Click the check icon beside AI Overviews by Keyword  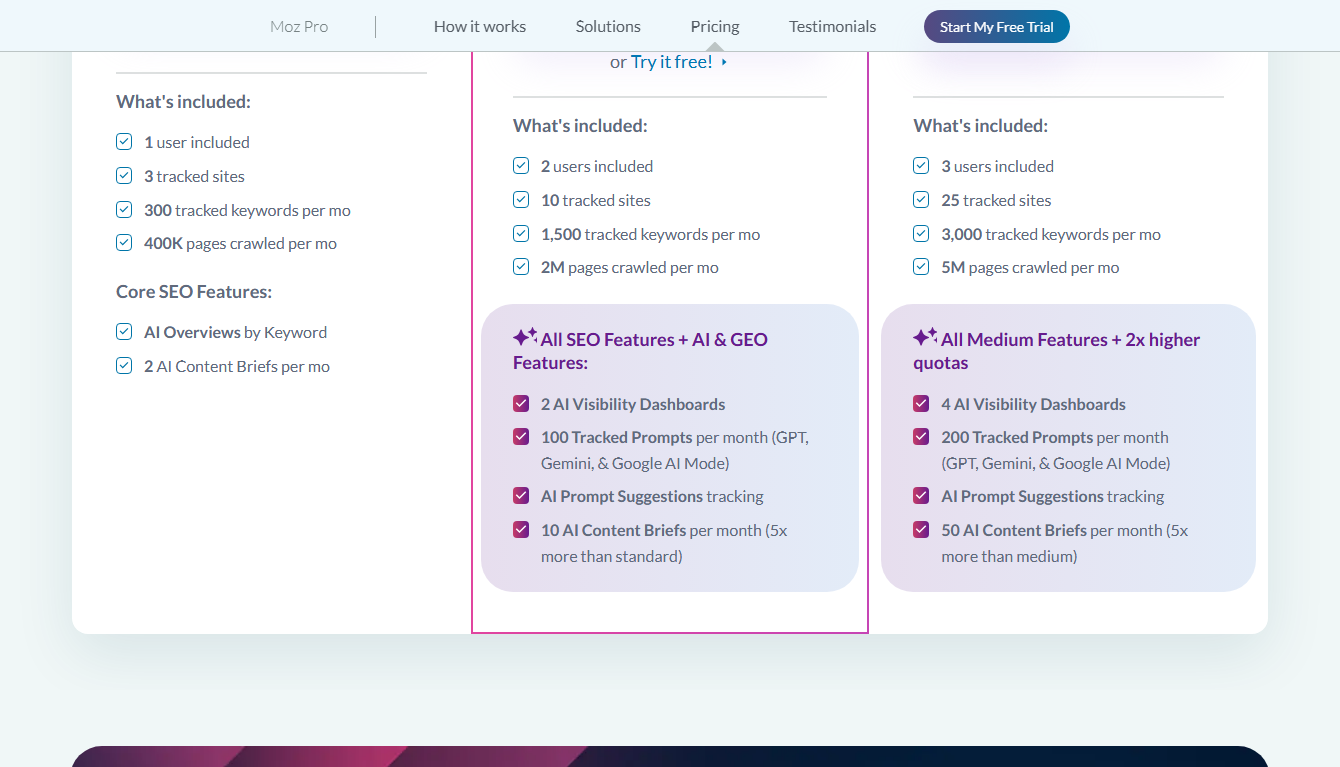click(124, 332)
